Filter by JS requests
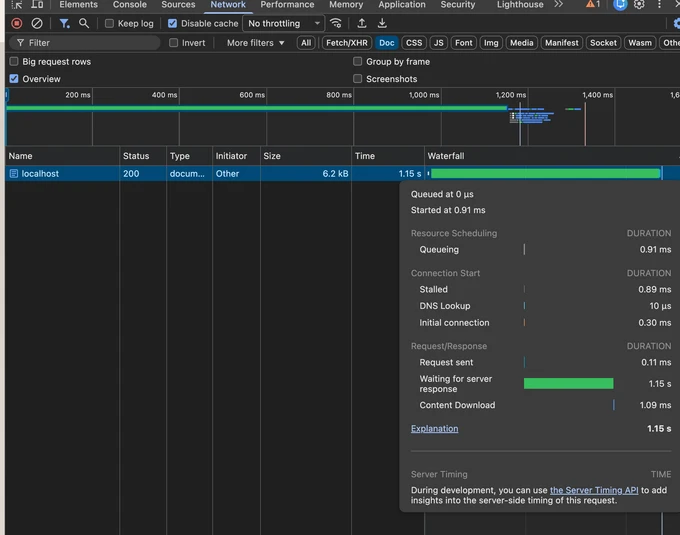This screenshot has height=535, width=680. click(438, 43)
